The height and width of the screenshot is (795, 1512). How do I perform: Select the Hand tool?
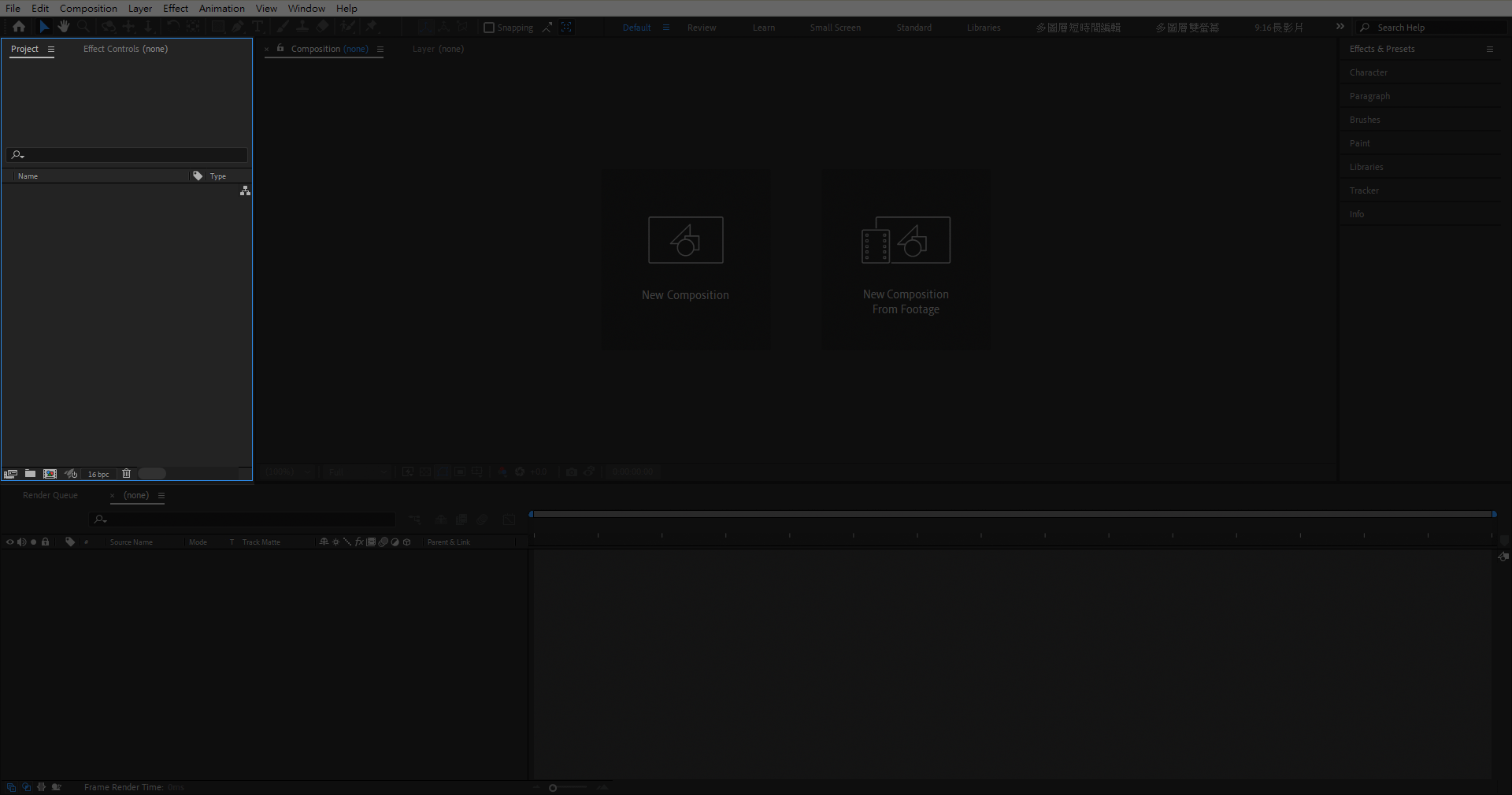click(64, 27)
